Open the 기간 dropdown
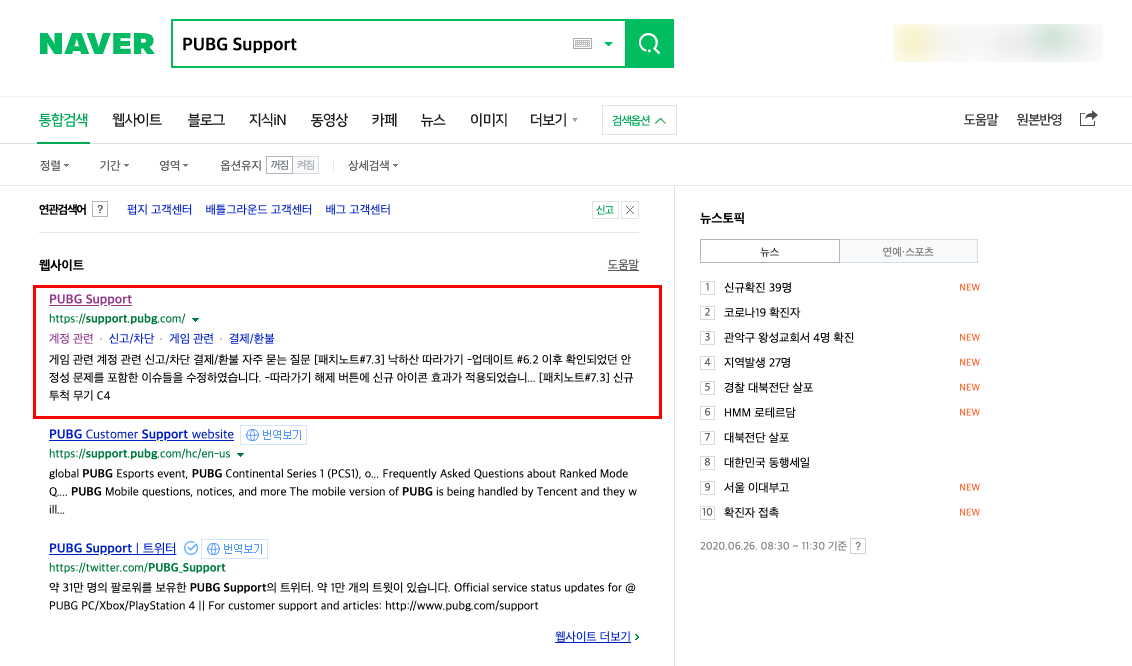Viewport: 1132px width, 666px height. point(114,165)
